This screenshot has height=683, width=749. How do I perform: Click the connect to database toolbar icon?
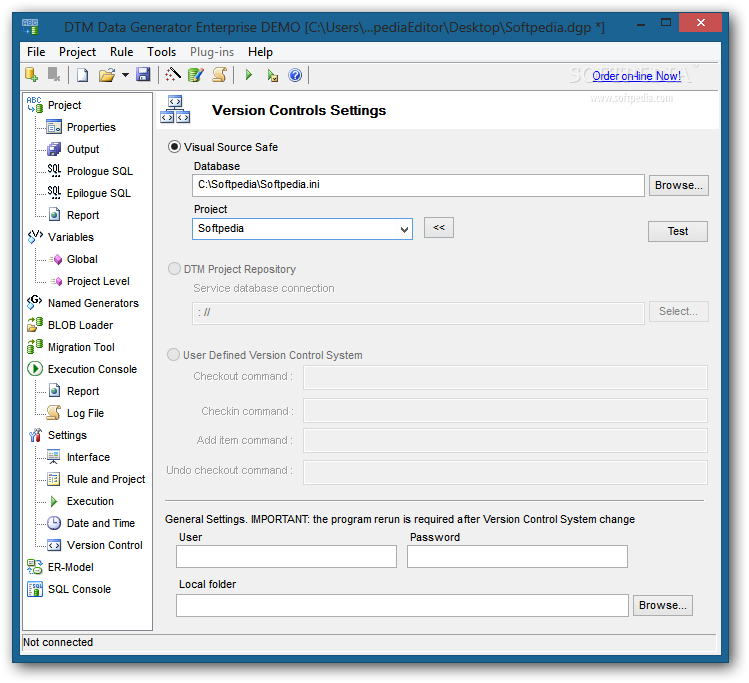click(32, 75)
